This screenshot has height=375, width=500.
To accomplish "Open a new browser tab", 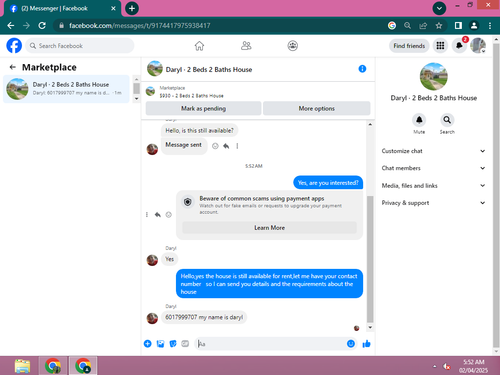I will [132, 8].
